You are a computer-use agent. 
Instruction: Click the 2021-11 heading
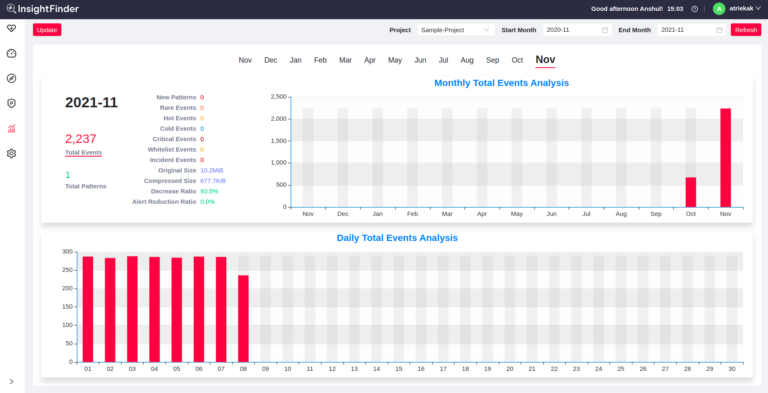pos(92,103)
